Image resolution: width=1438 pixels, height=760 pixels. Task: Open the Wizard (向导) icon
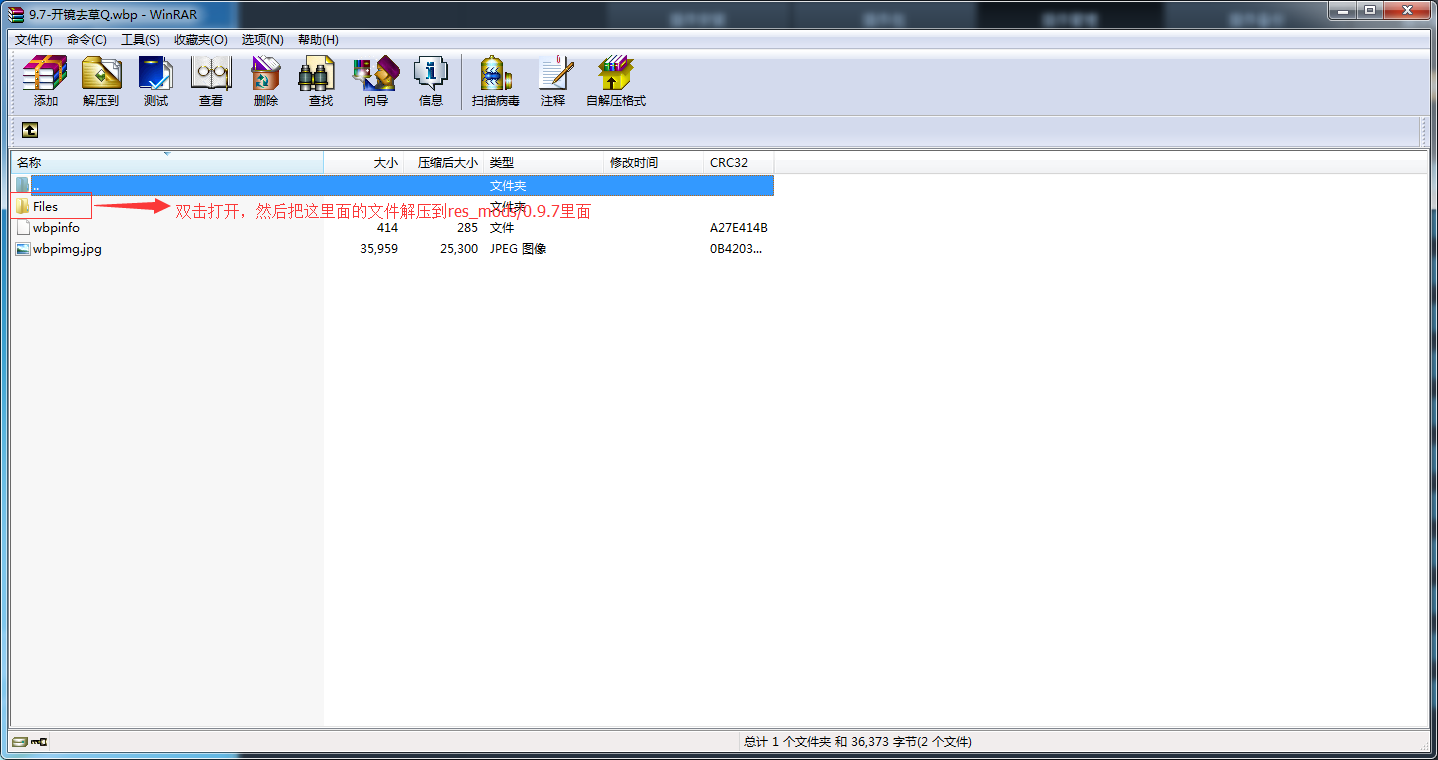376,81
